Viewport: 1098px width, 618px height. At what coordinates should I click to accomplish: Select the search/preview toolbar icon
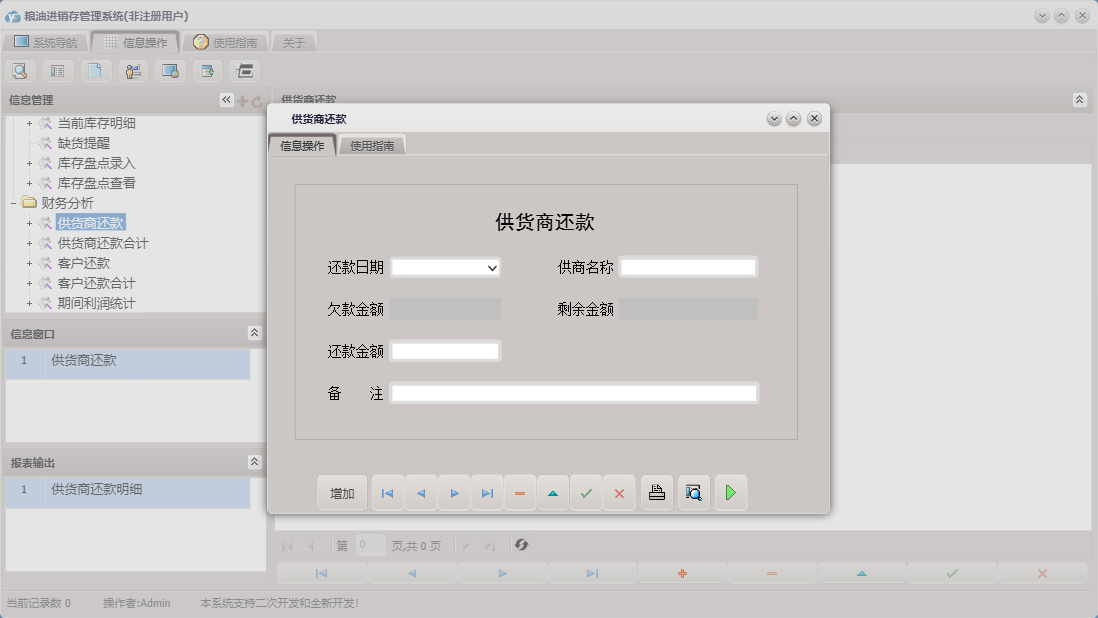(x=20, y=70)
